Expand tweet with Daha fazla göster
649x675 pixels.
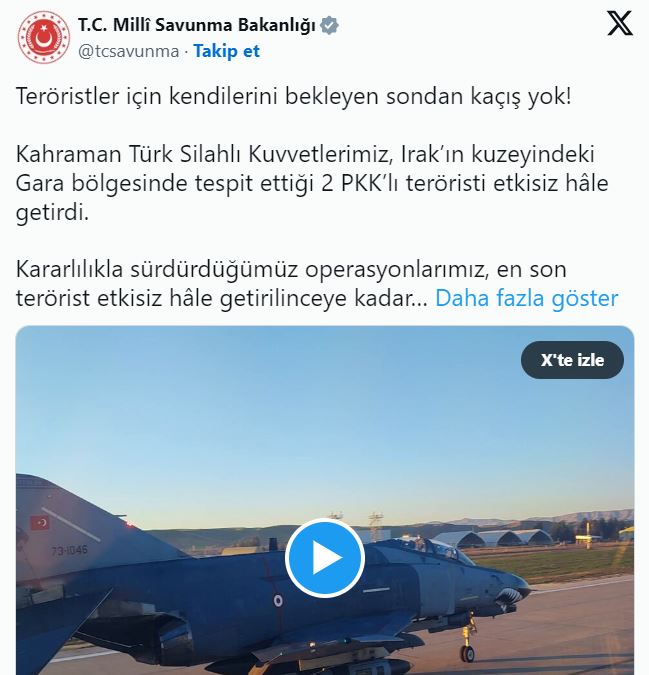(526, 298)
